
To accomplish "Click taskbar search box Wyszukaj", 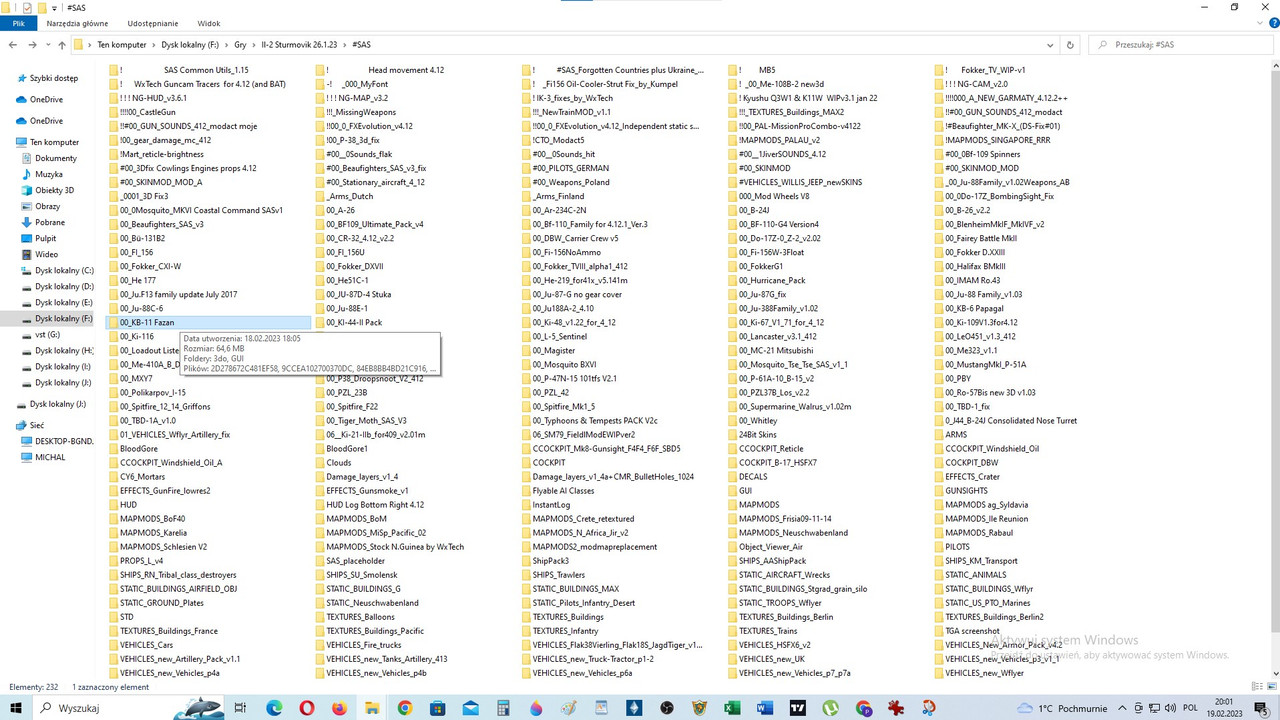I will point(128,707).
